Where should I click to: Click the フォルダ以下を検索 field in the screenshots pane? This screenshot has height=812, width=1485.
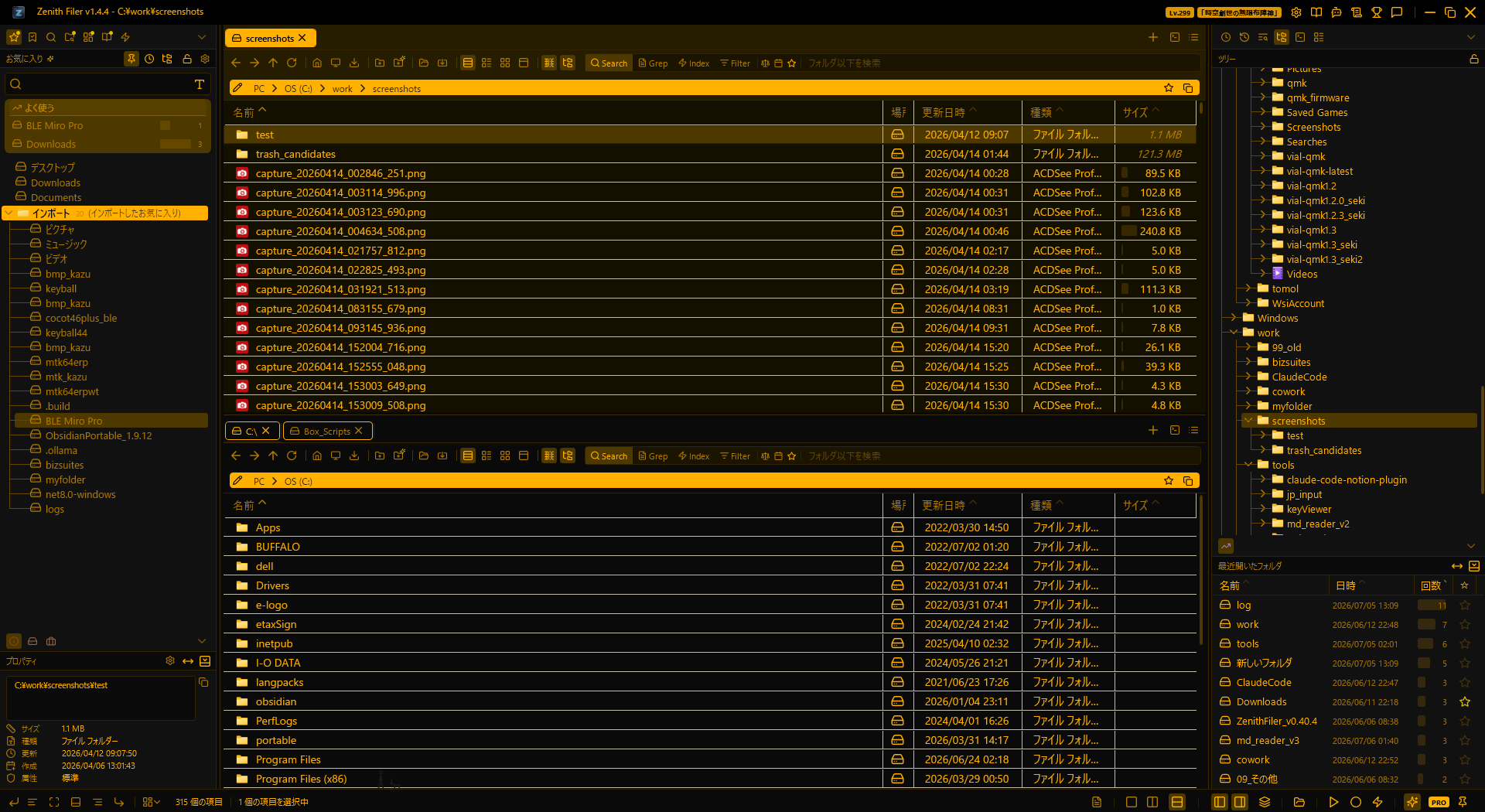1002,63
